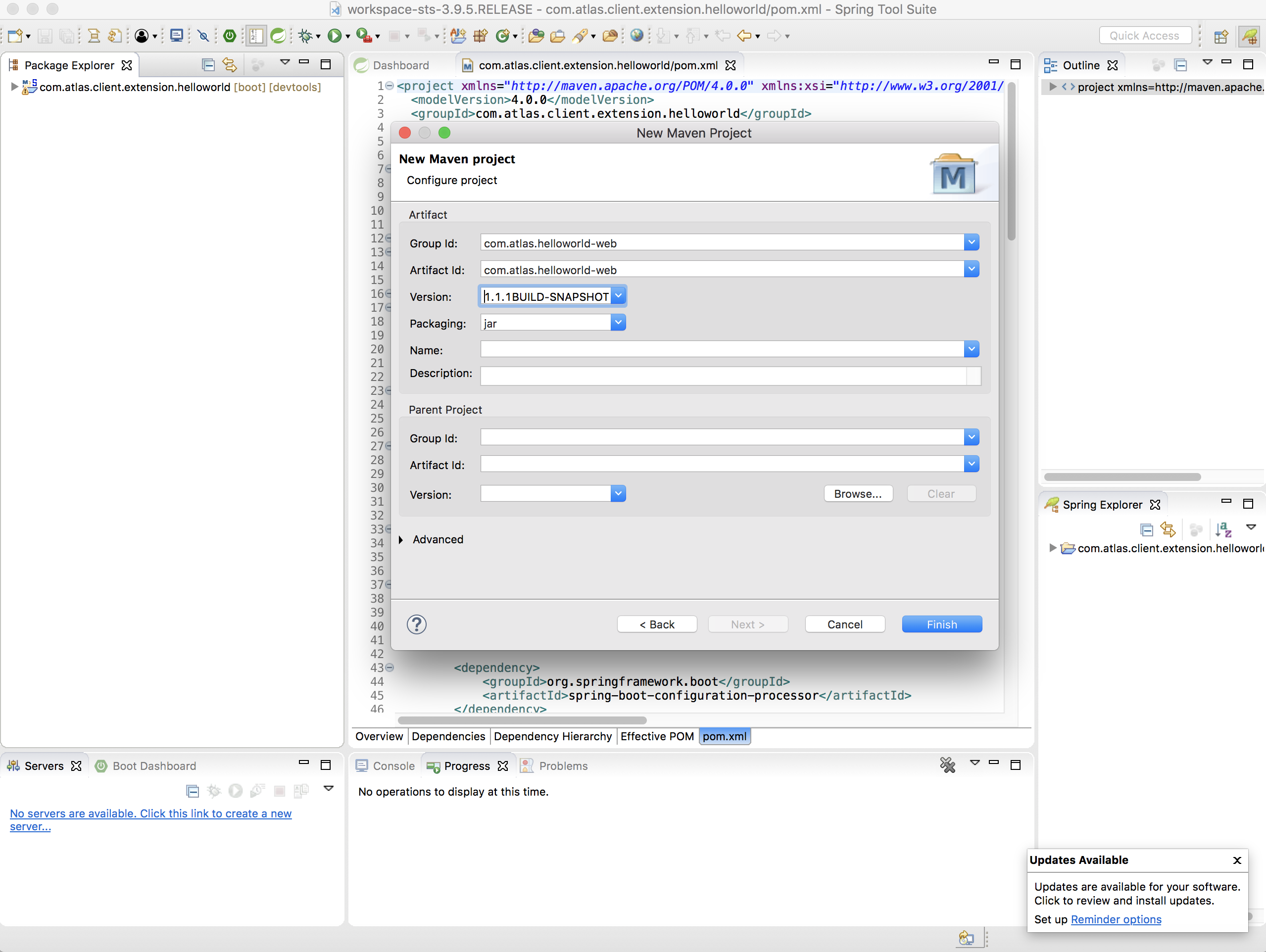Close the Updates Available notification

point(1236,860)
